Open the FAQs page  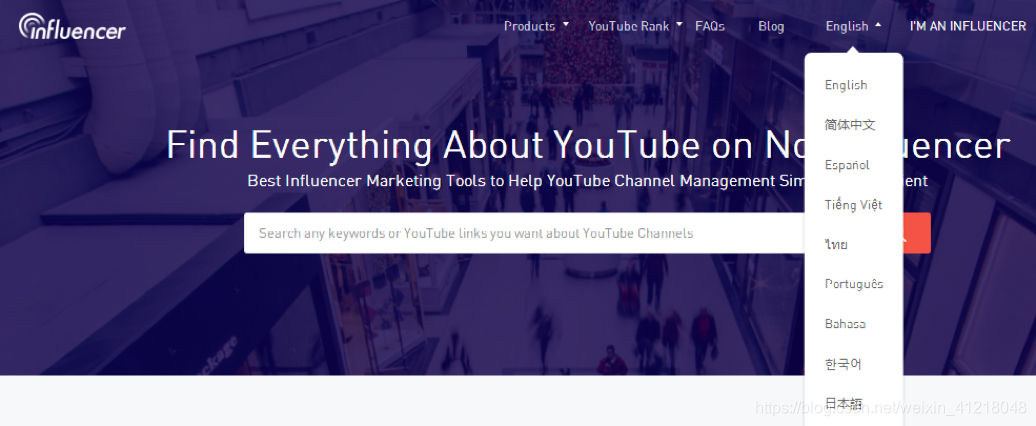pyautogui.click(x=710, y=26)
